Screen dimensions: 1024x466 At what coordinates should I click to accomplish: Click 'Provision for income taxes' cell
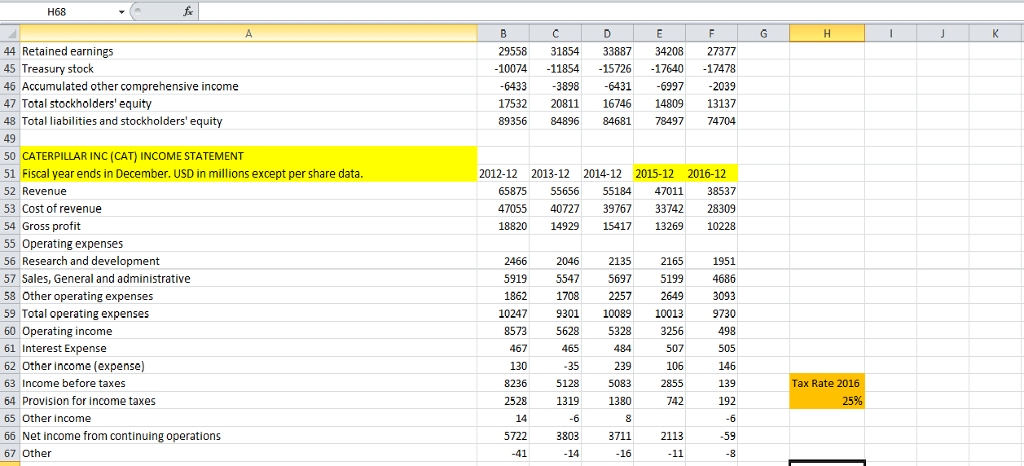click(248, 401)
